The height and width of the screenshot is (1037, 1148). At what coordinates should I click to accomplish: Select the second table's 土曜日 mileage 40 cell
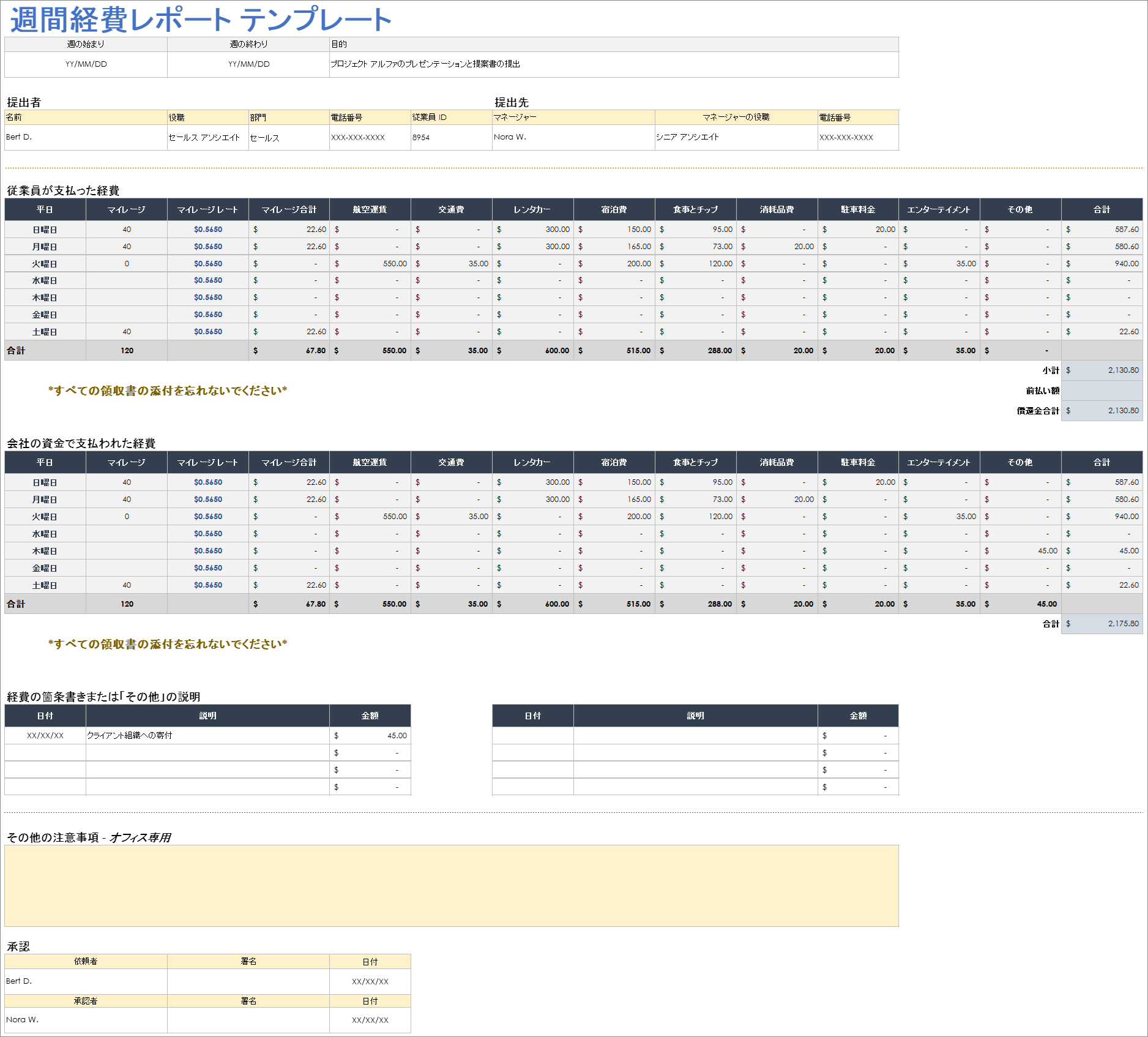[127, 585]
